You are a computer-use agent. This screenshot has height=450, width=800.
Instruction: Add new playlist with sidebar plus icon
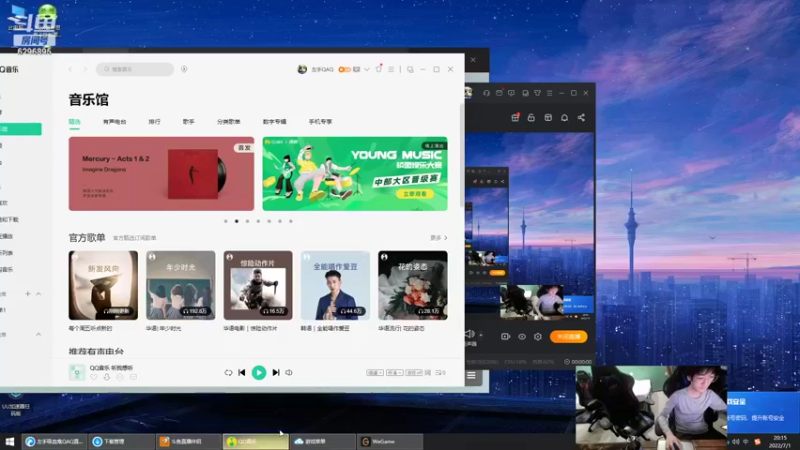click(28, 294)
